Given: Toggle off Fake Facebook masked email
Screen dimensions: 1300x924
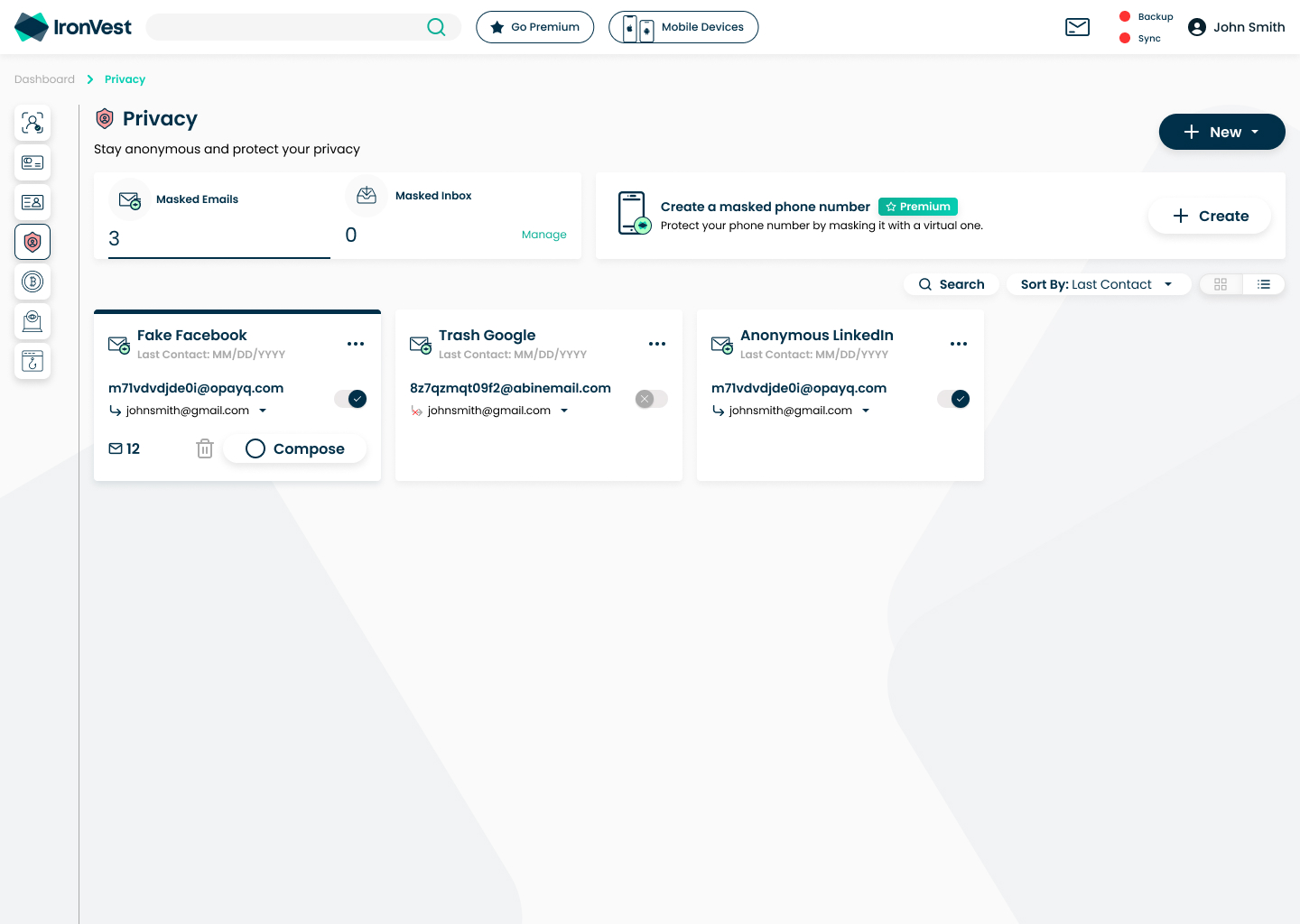Looking at the screenshot, I should tap(350, 399).
